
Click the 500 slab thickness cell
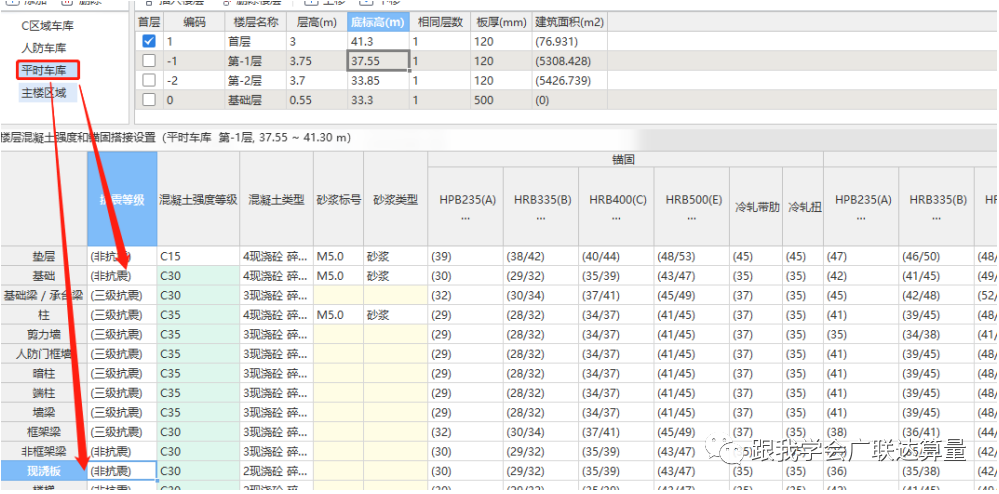(502, 100)
